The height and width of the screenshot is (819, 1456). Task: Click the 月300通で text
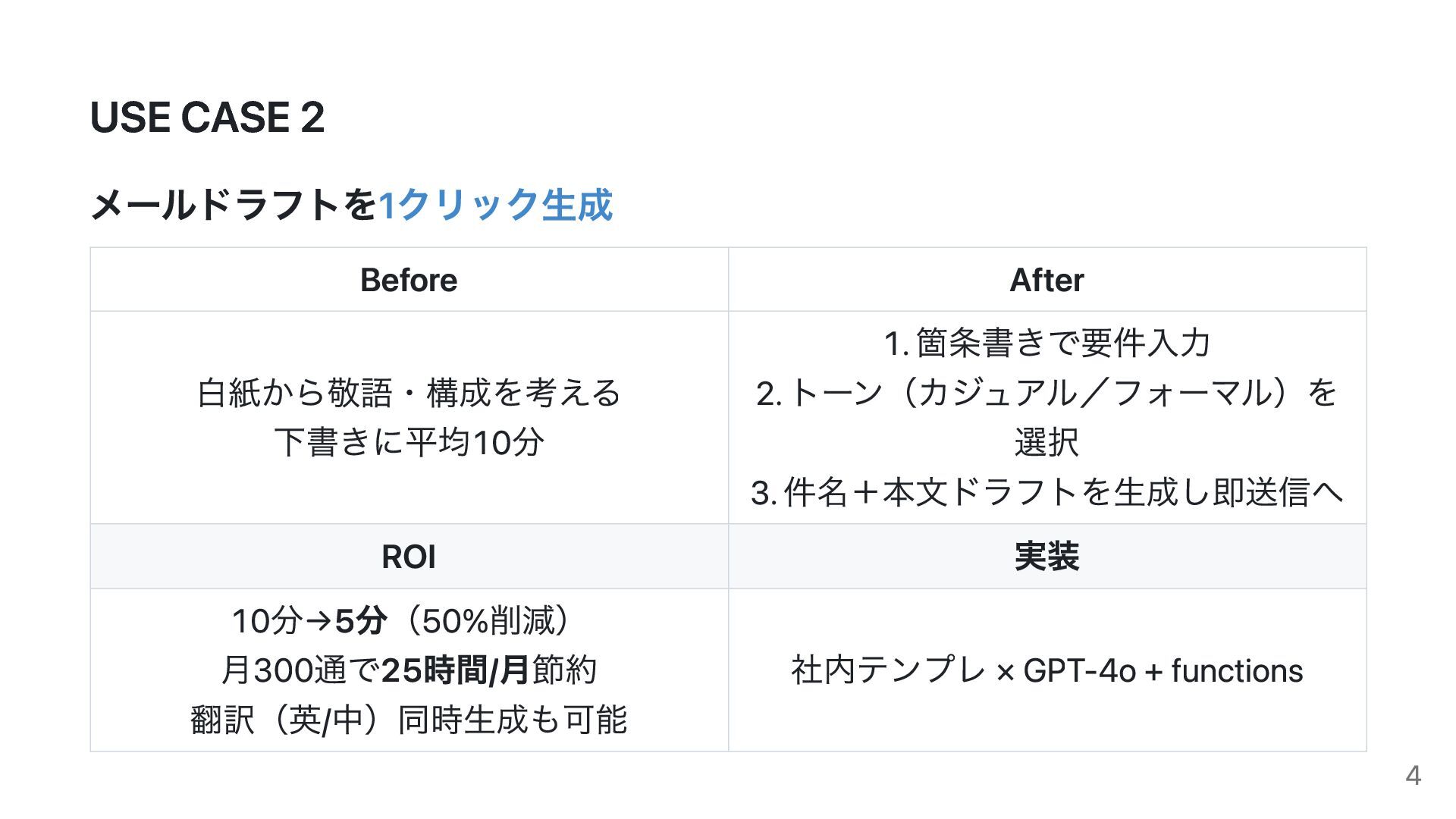click(300, 670)
